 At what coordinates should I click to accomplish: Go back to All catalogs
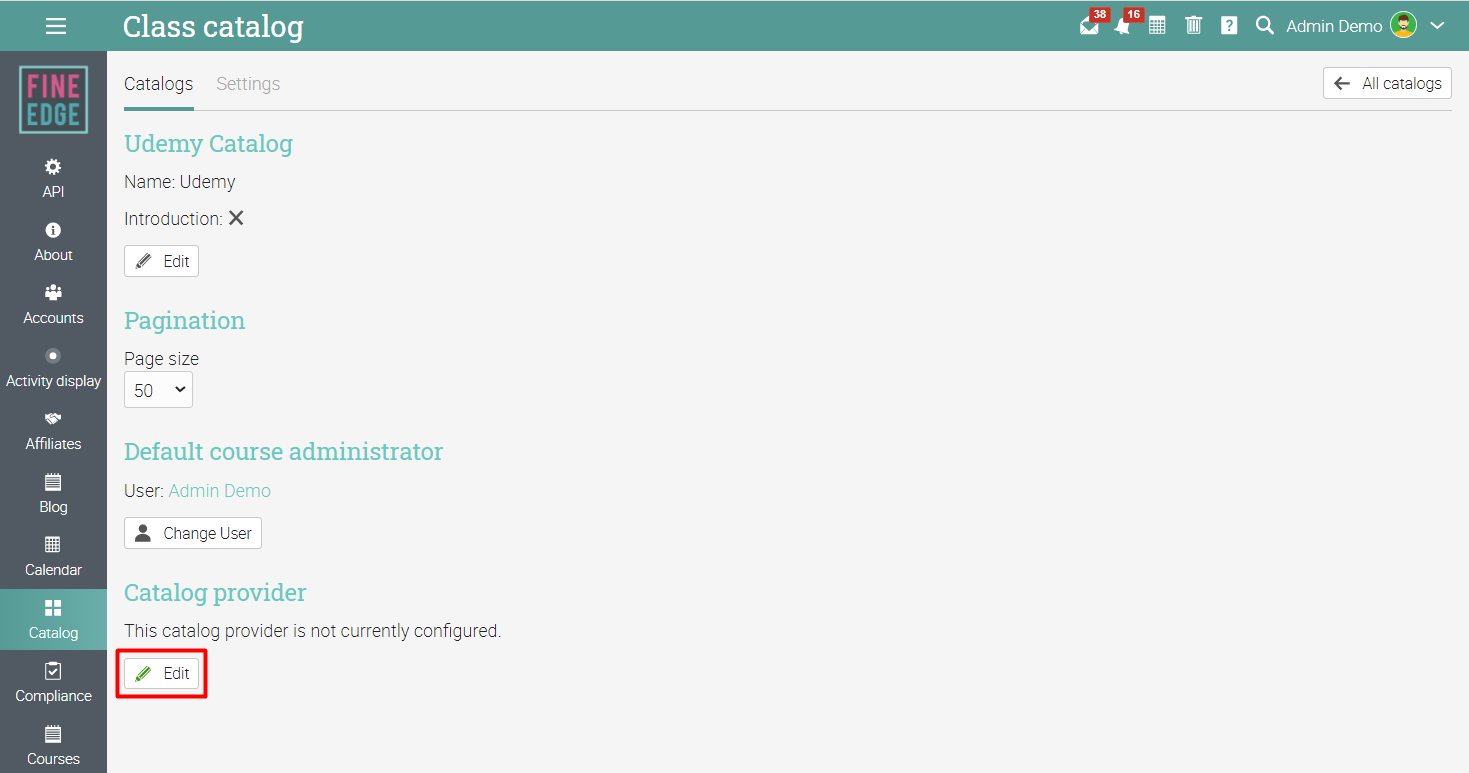click(1387, 83)
